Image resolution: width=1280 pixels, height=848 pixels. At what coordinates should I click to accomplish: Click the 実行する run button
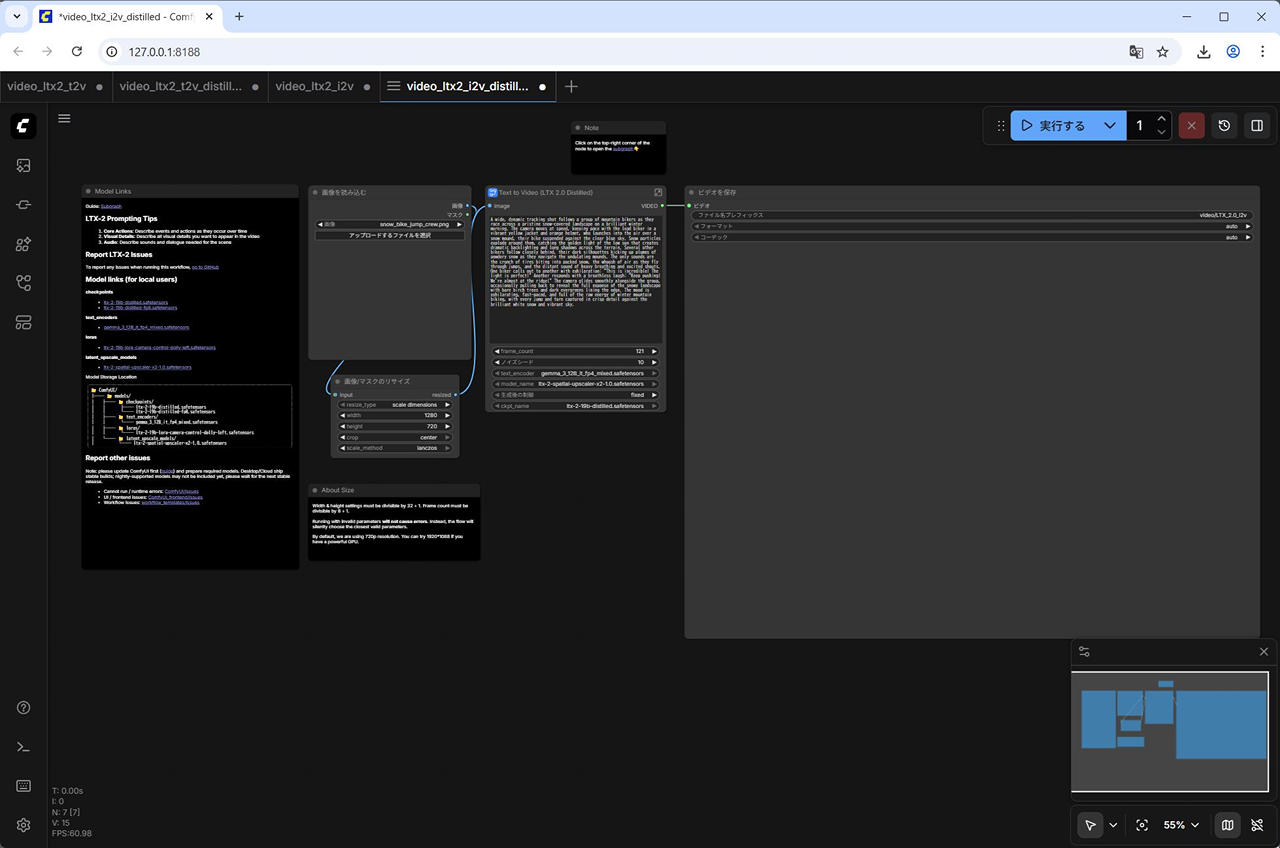pyautogui.click(x=1053, y=126)
